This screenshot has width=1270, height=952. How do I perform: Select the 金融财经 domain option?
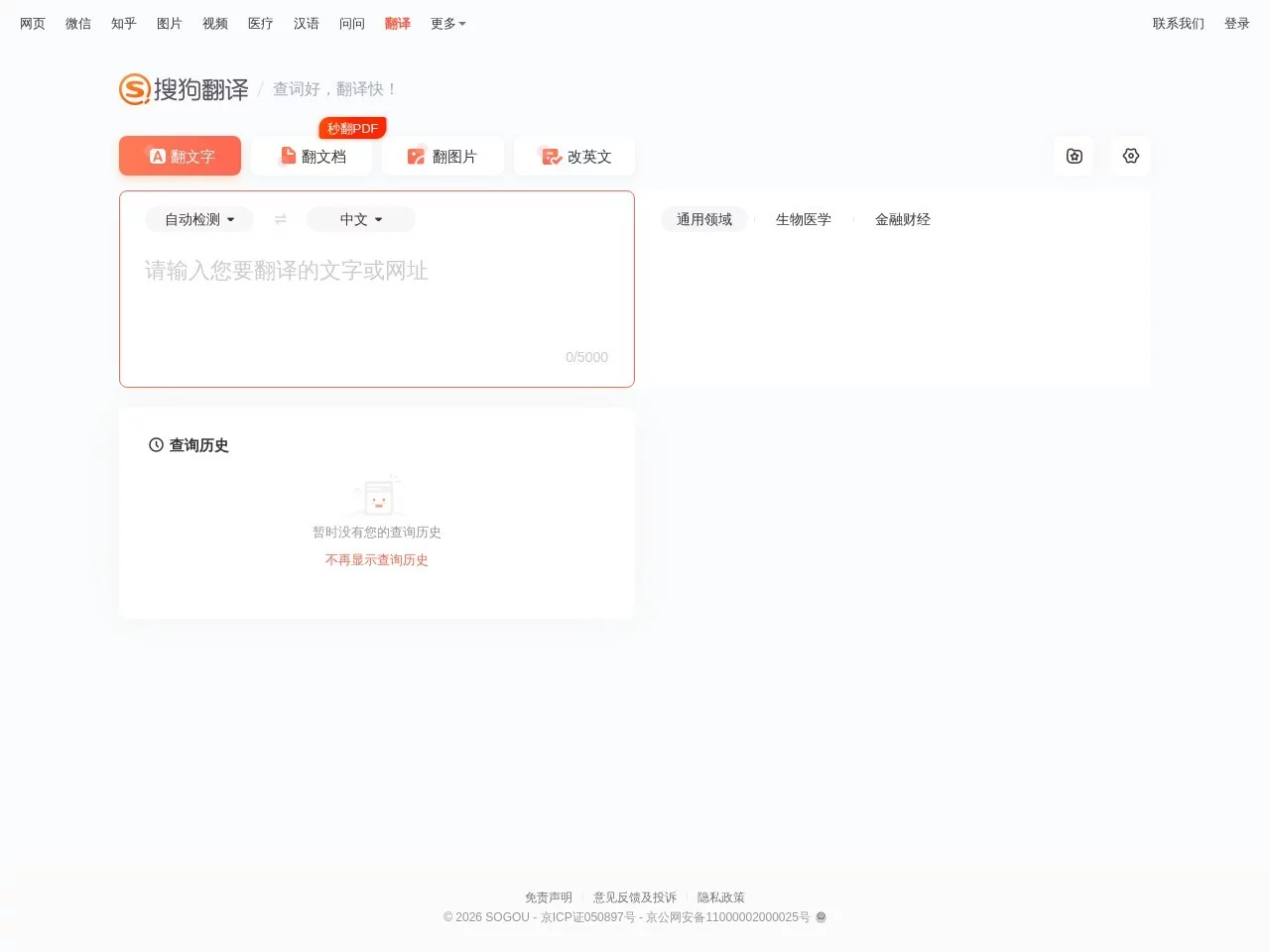click(902, 219)
